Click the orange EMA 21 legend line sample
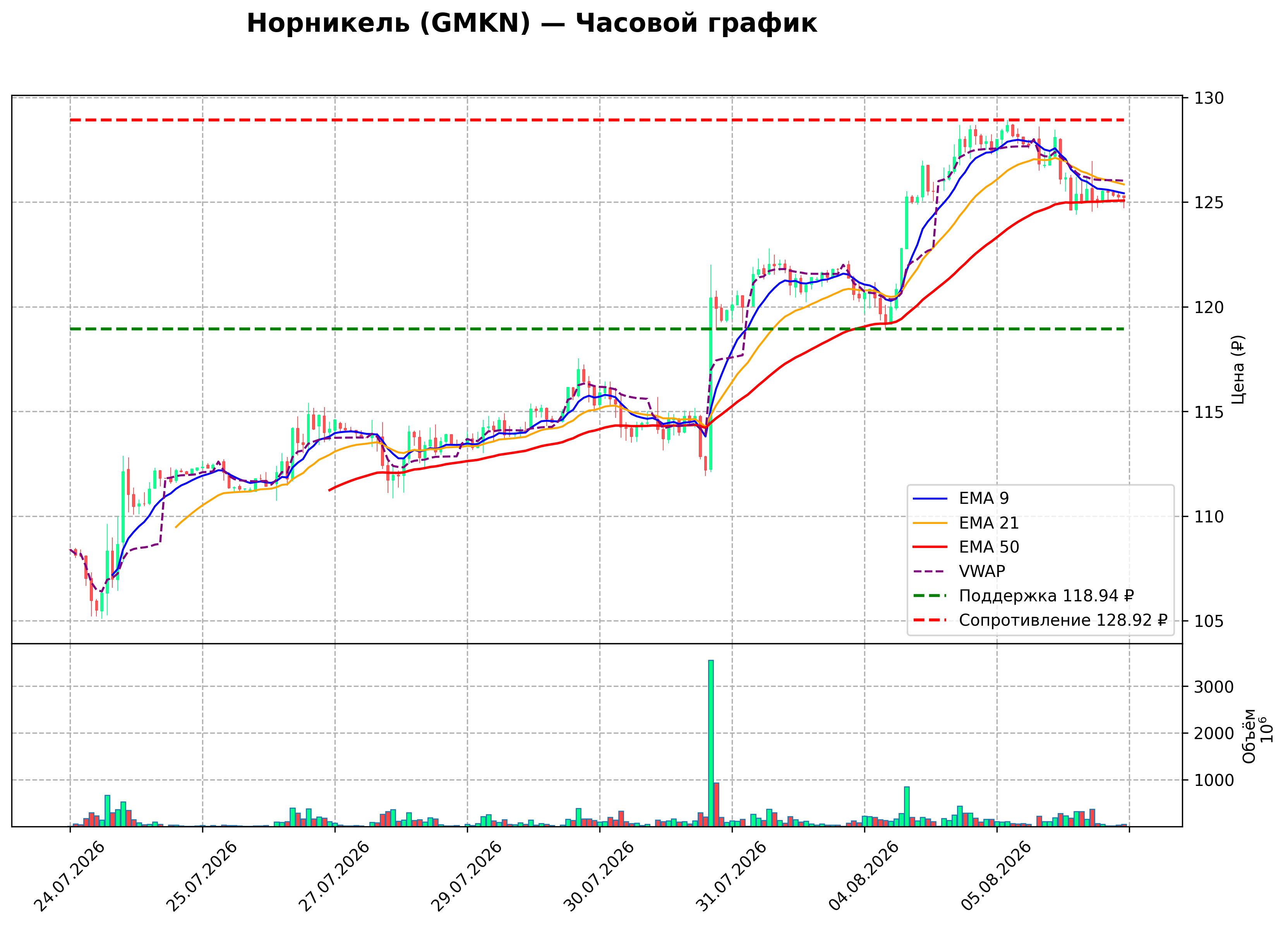The height and width of the screenshot is (926, 1288). [930, 523]
